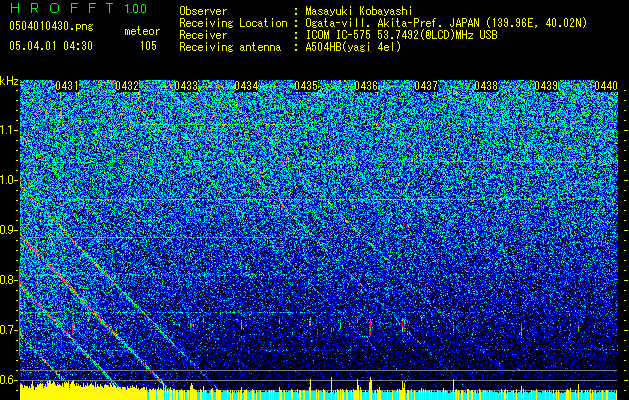Image resolution: width=629 pixels, height=400 pixels.
Task: Select the filename 0504010430.png
Action: click(x=51, y=27)
